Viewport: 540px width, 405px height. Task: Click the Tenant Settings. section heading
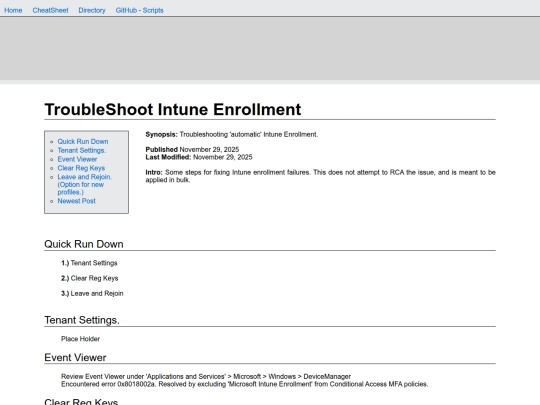(x=82, y=320)
